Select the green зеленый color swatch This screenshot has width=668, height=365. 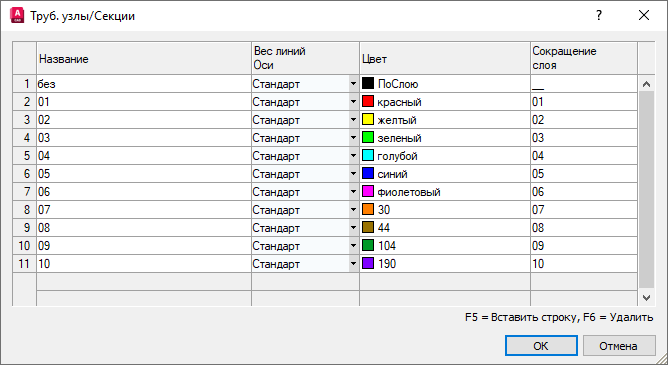tap(368, 137)
